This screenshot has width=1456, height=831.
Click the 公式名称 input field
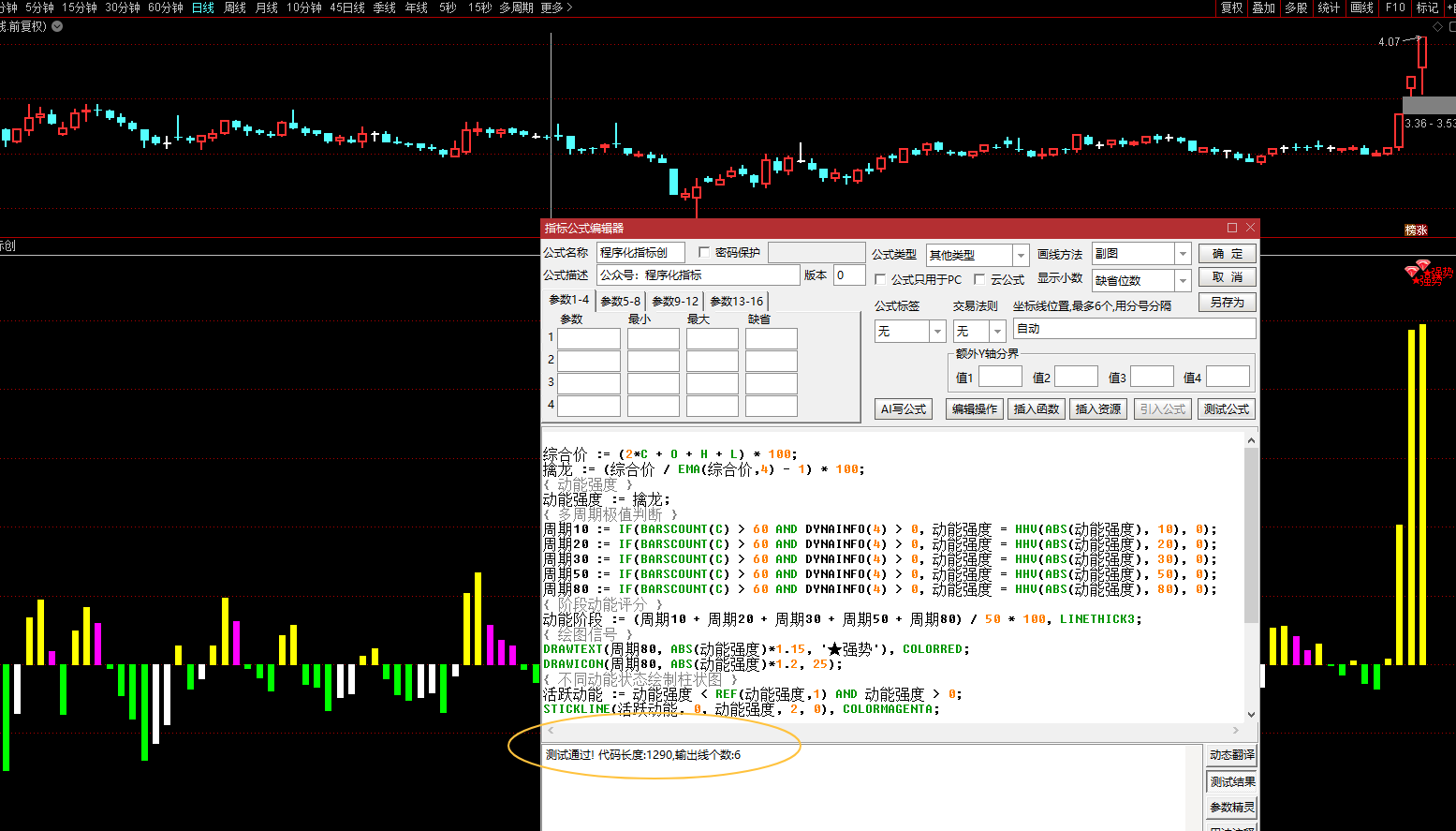click(640, 253)
